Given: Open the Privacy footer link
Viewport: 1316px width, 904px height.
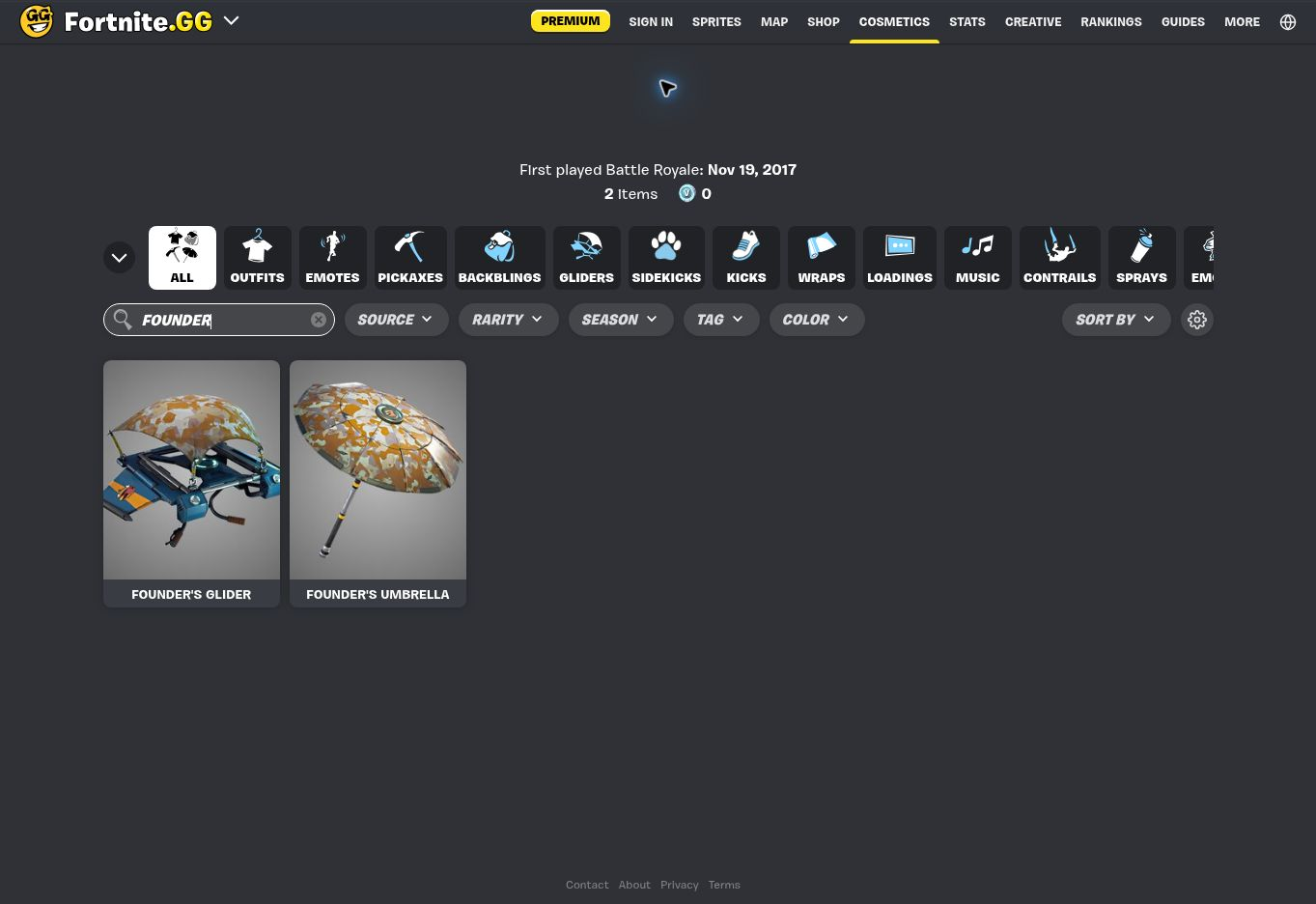Looking at the screenshot, I should 680,885.
